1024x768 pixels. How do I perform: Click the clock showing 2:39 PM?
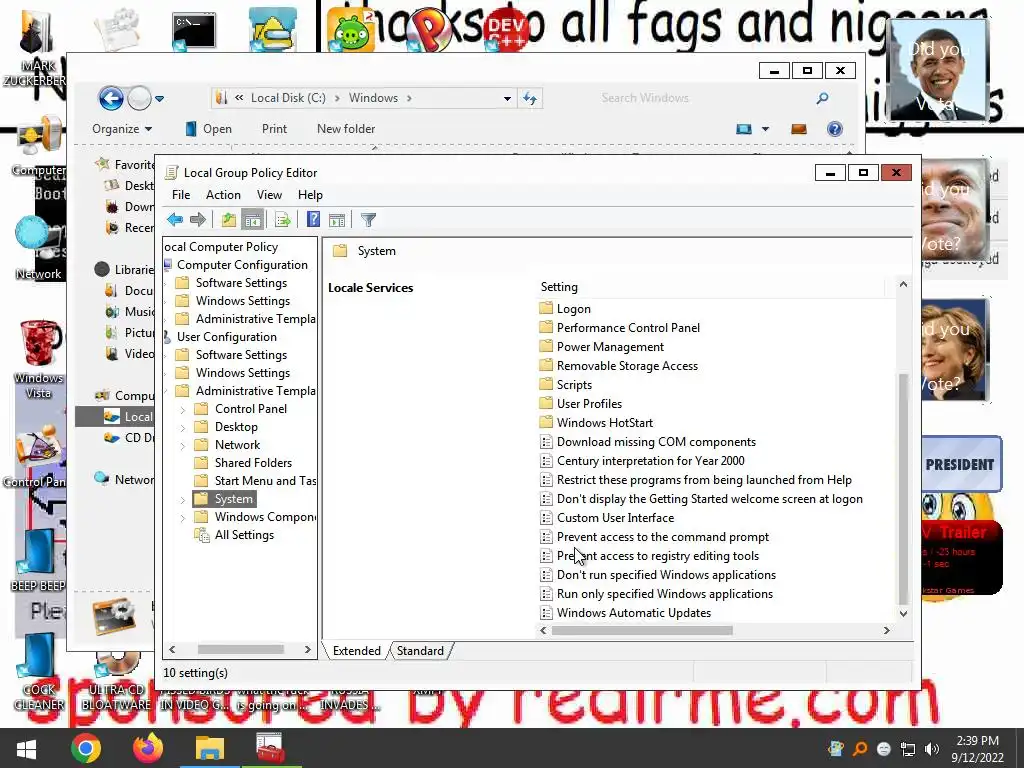click(x=977, y=741)
